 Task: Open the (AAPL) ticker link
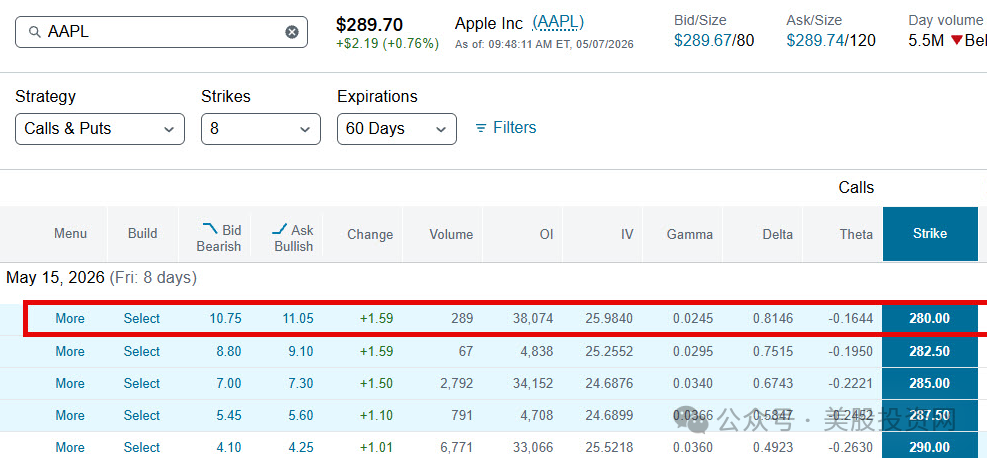click(558, 23)
